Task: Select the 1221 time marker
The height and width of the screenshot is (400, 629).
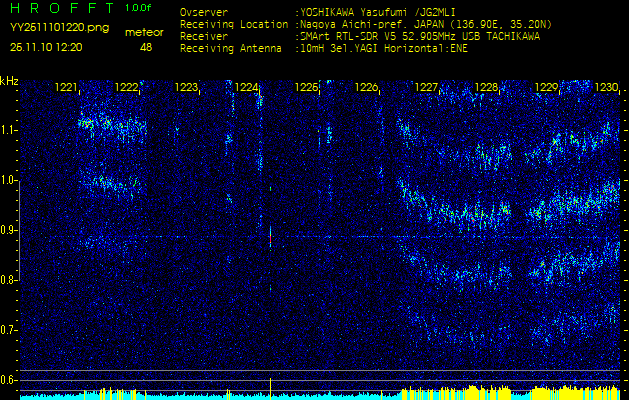Action: pos(66,88)
